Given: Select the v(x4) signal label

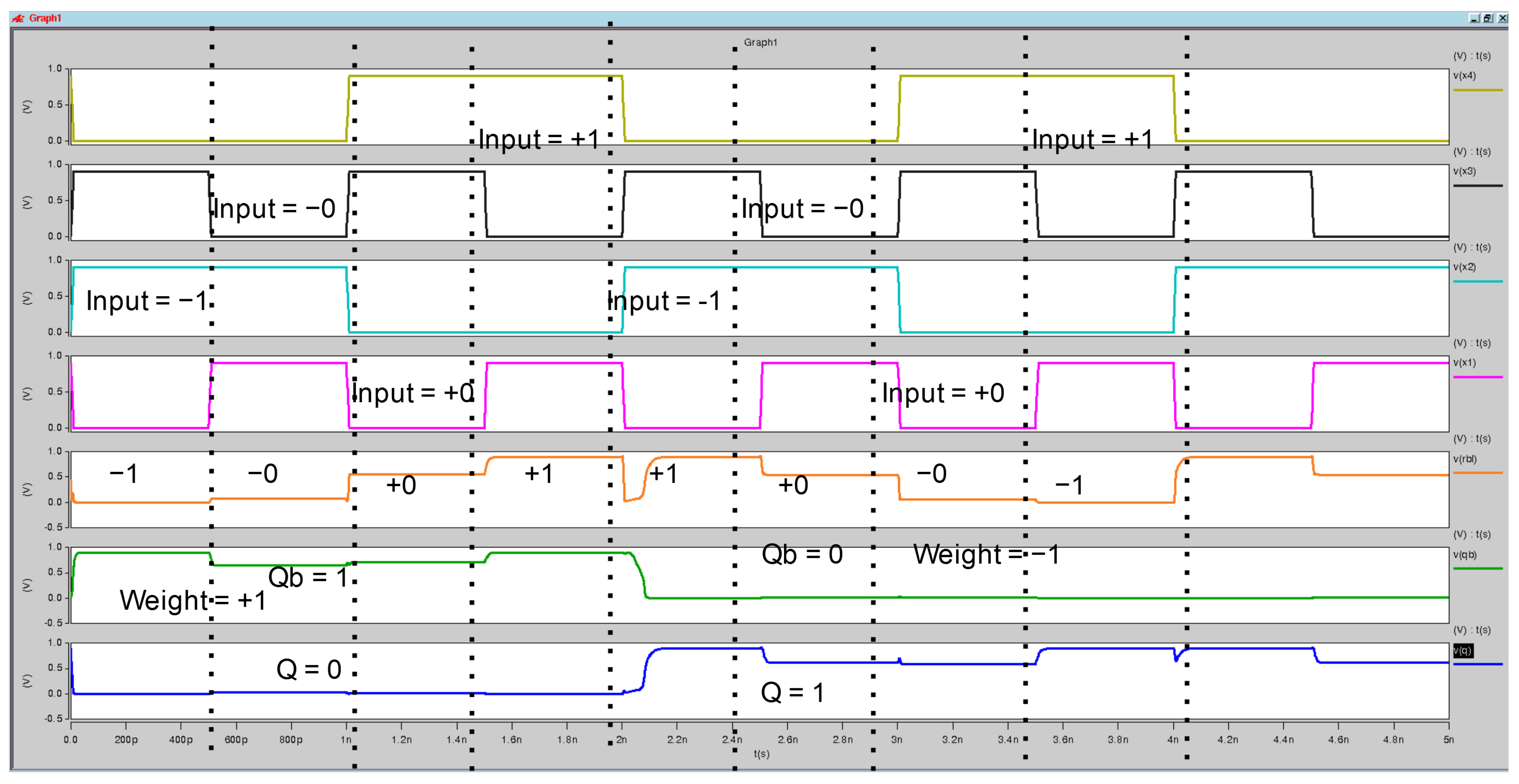Looking at the screenshot, I should (1465, 75).
